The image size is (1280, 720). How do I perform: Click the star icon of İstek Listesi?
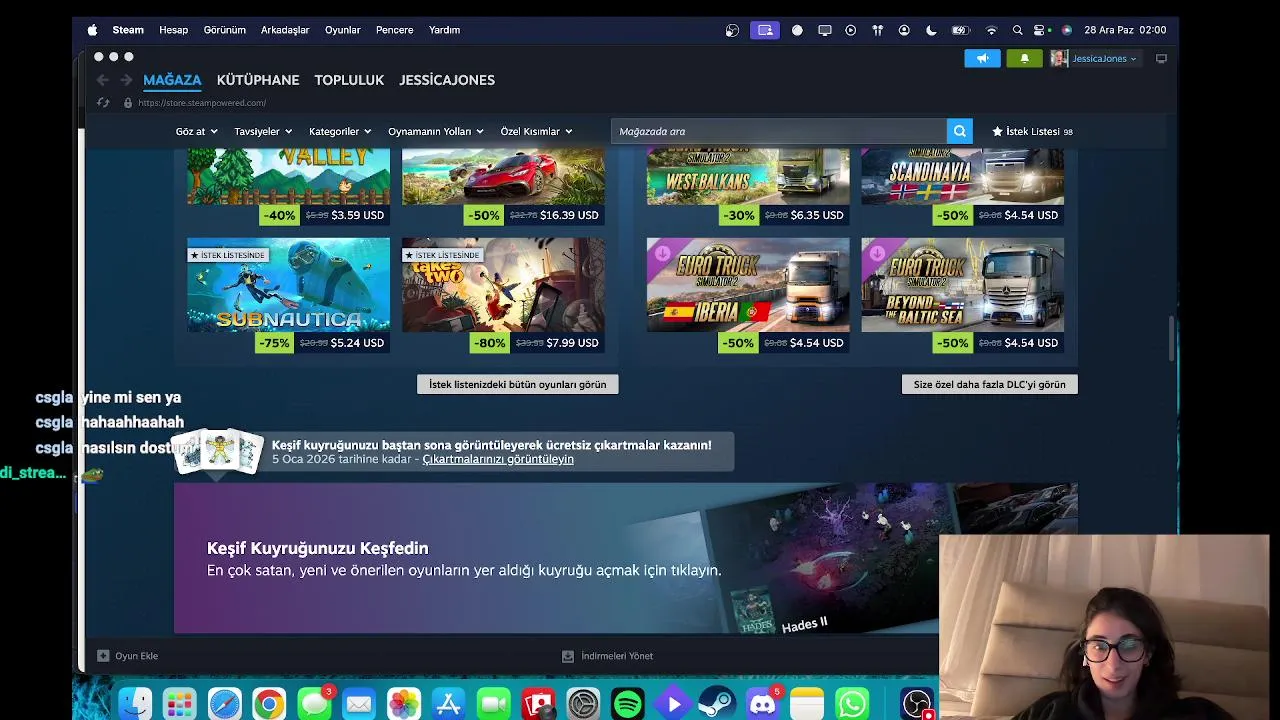[x=997, y=131]
